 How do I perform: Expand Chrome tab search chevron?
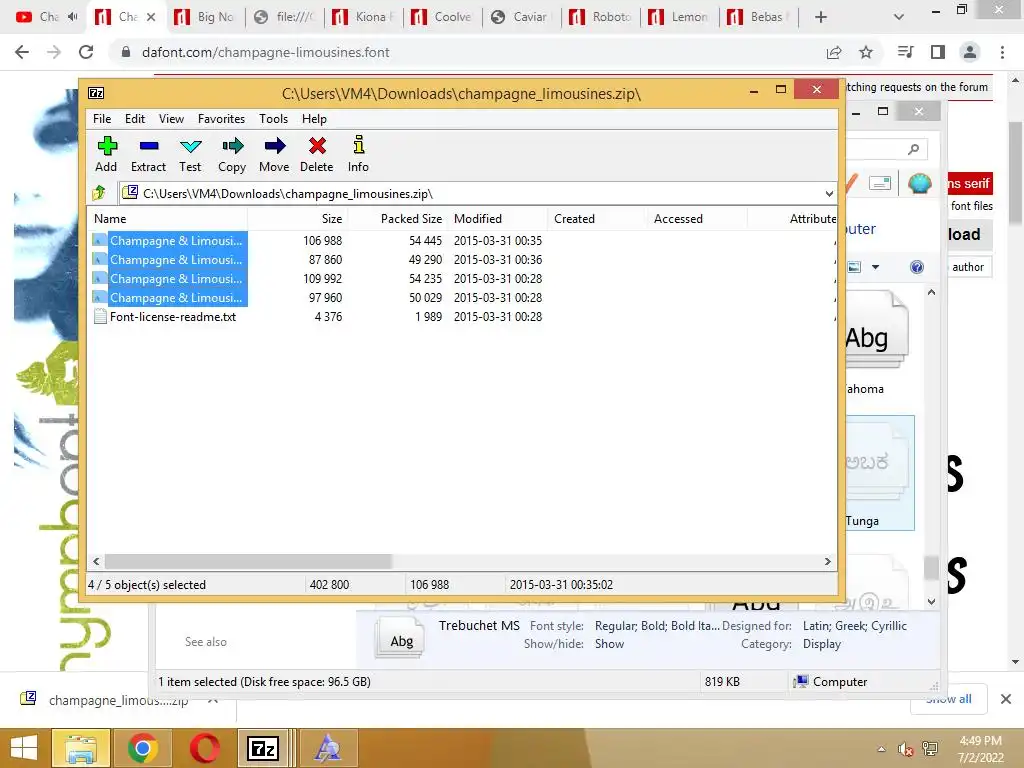pyautogui.click(x=899, y=17)
